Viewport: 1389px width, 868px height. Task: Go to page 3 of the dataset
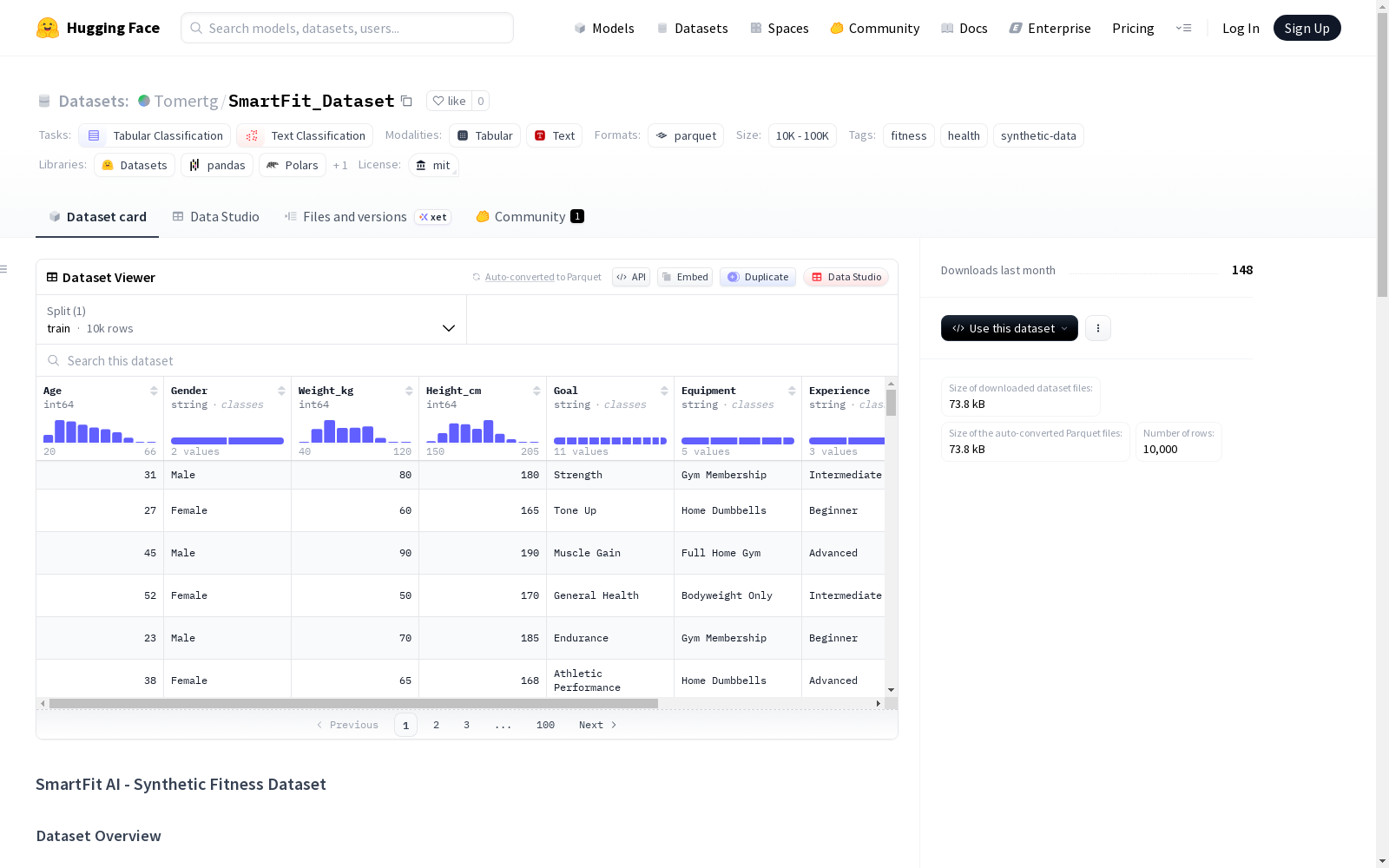point(466,725)
